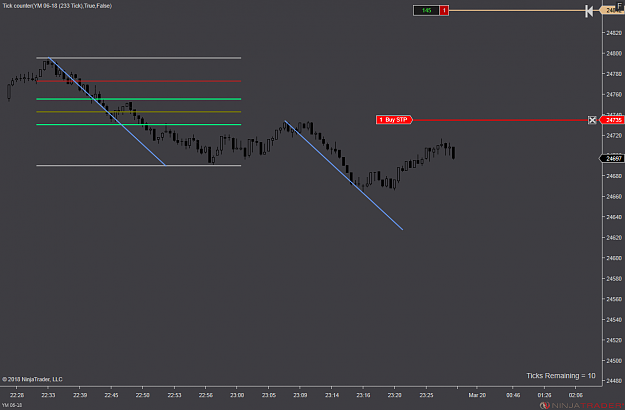Click the 23:16 time axis label
Viewport: 625px width, 410px height.
[363, 395]
